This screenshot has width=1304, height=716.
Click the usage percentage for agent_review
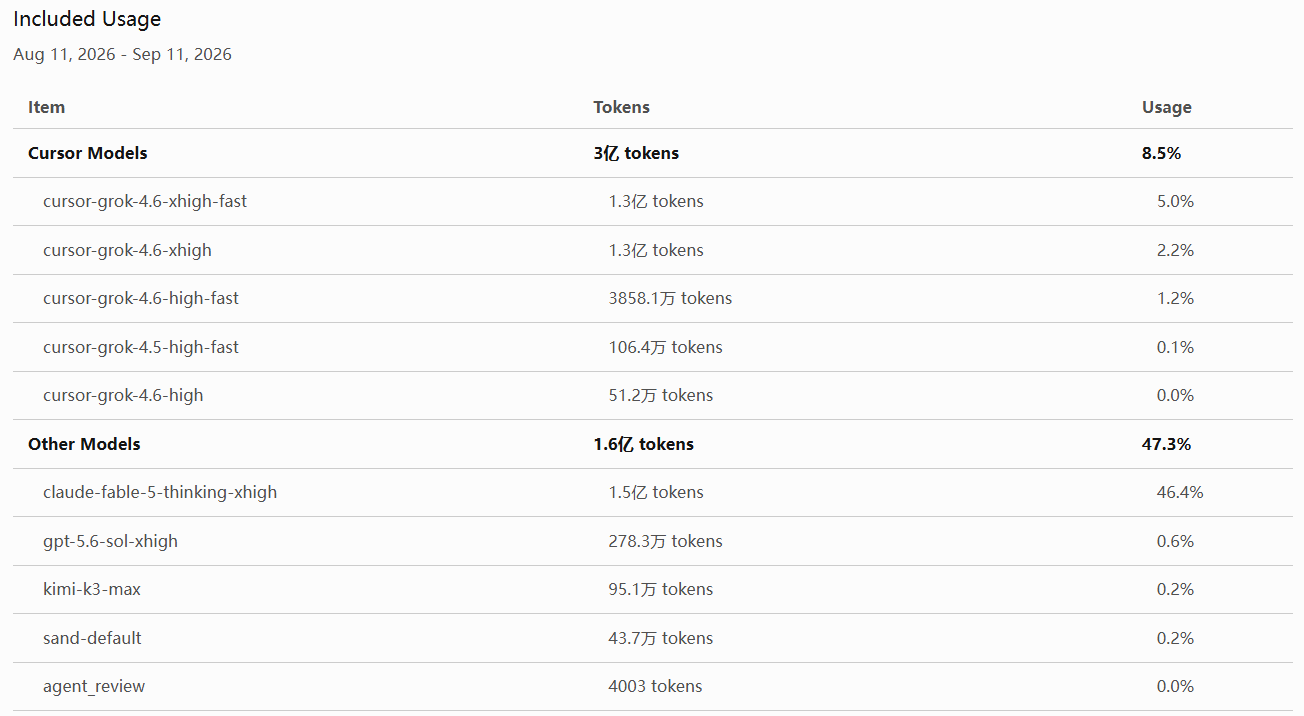1175,686
